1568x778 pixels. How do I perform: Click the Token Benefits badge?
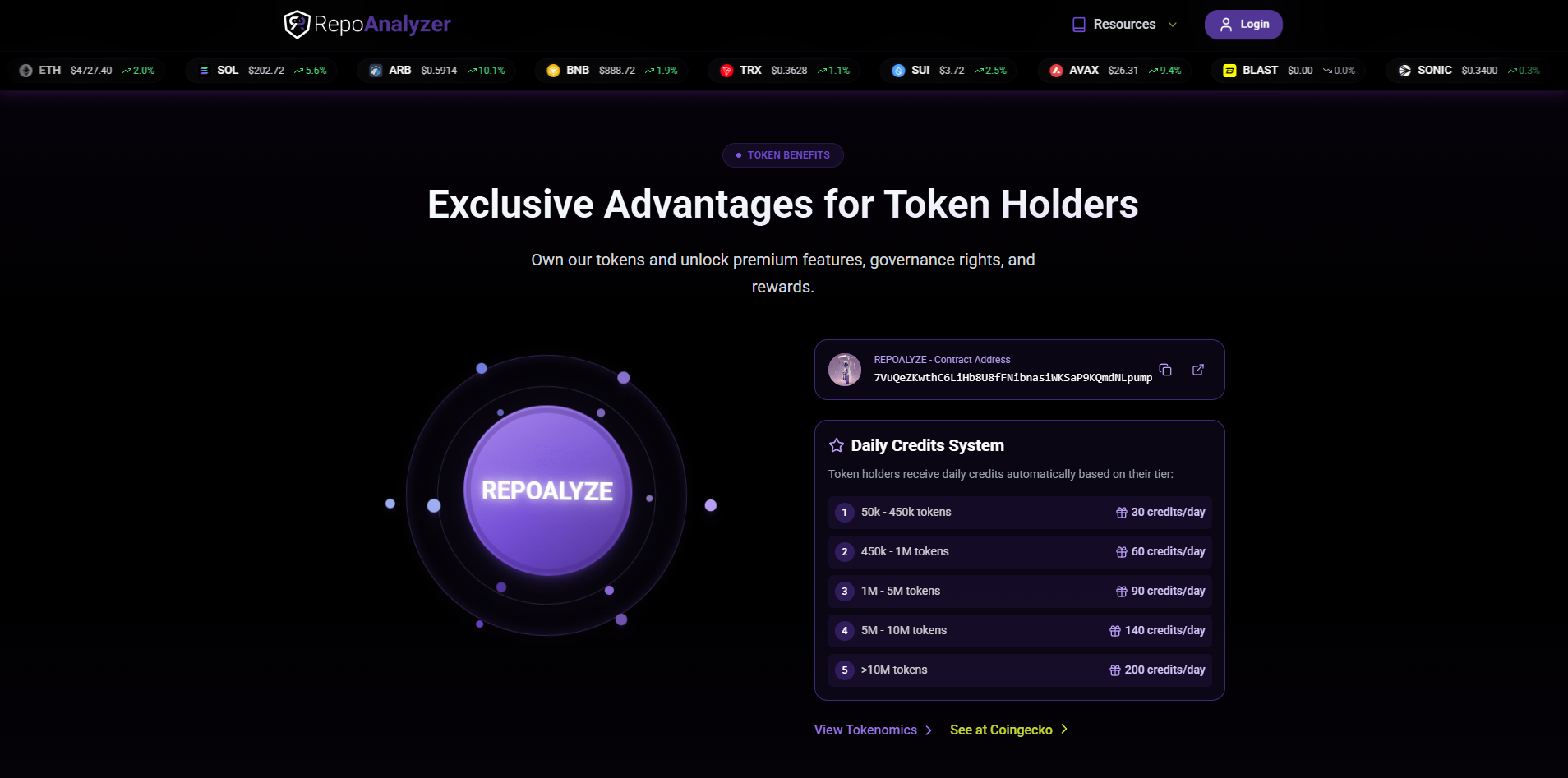(x=783, y=155)
